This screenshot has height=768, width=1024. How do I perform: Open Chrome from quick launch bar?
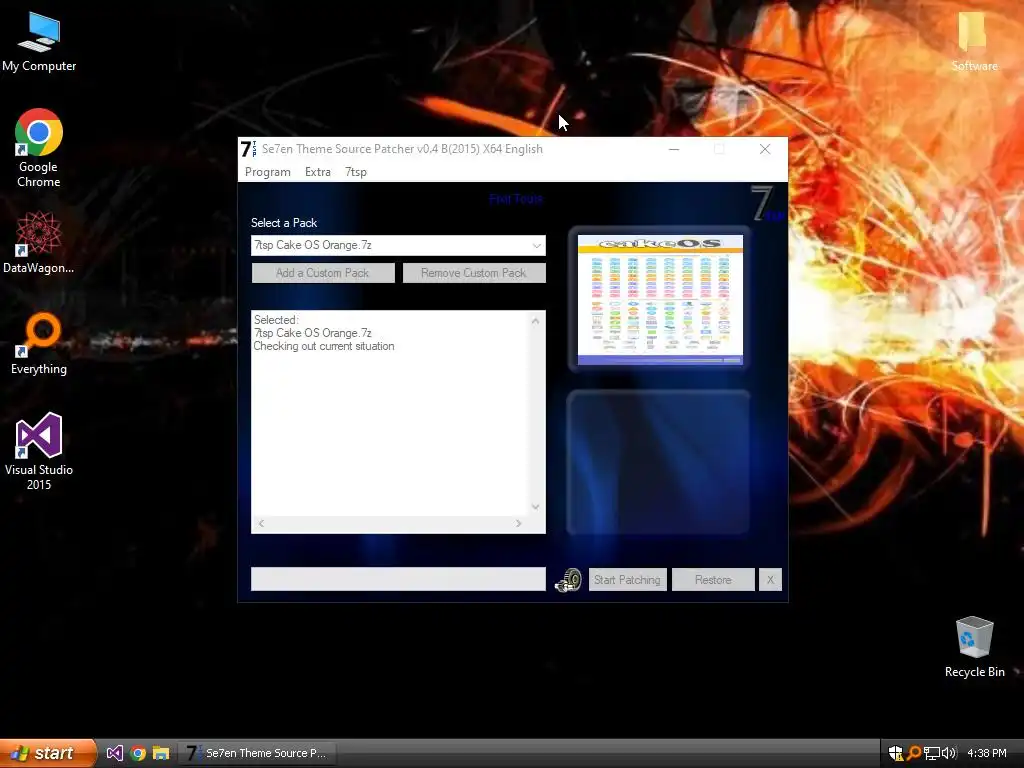[x=138, y=753]
